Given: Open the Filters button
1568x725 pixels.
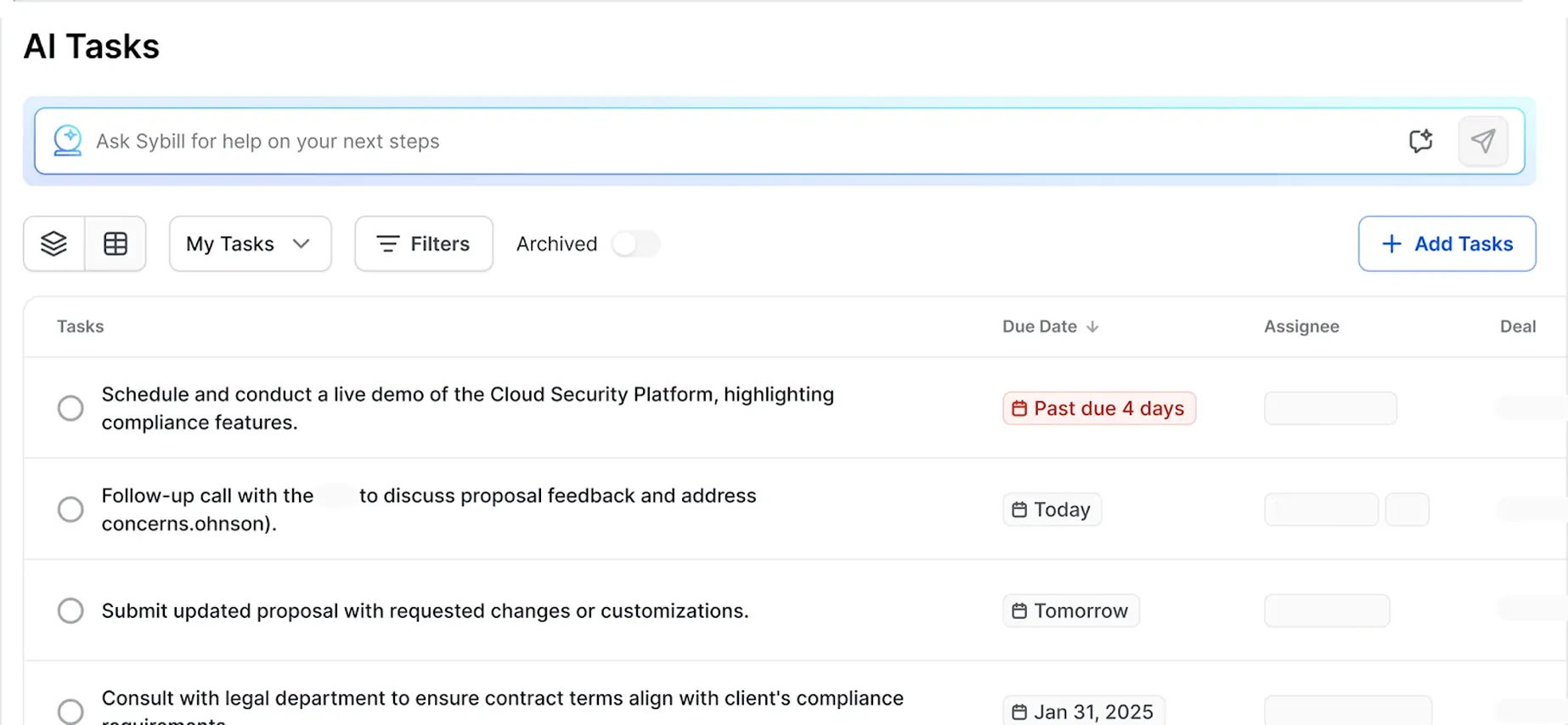Looking at the screenshot, I should click(x=424, y=244).
